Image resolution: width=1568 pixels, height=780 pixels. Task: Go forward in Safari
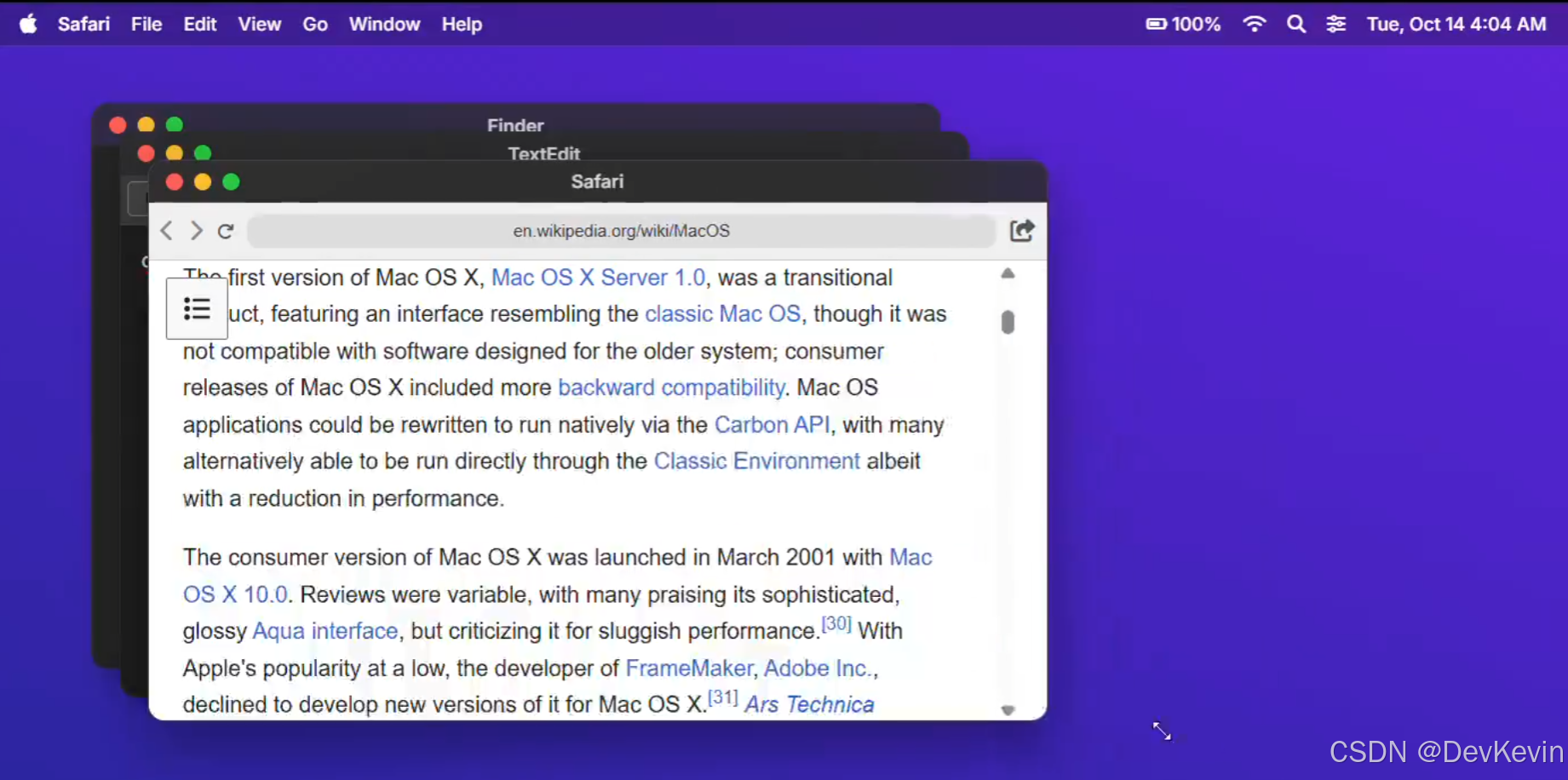pos(197,231)
